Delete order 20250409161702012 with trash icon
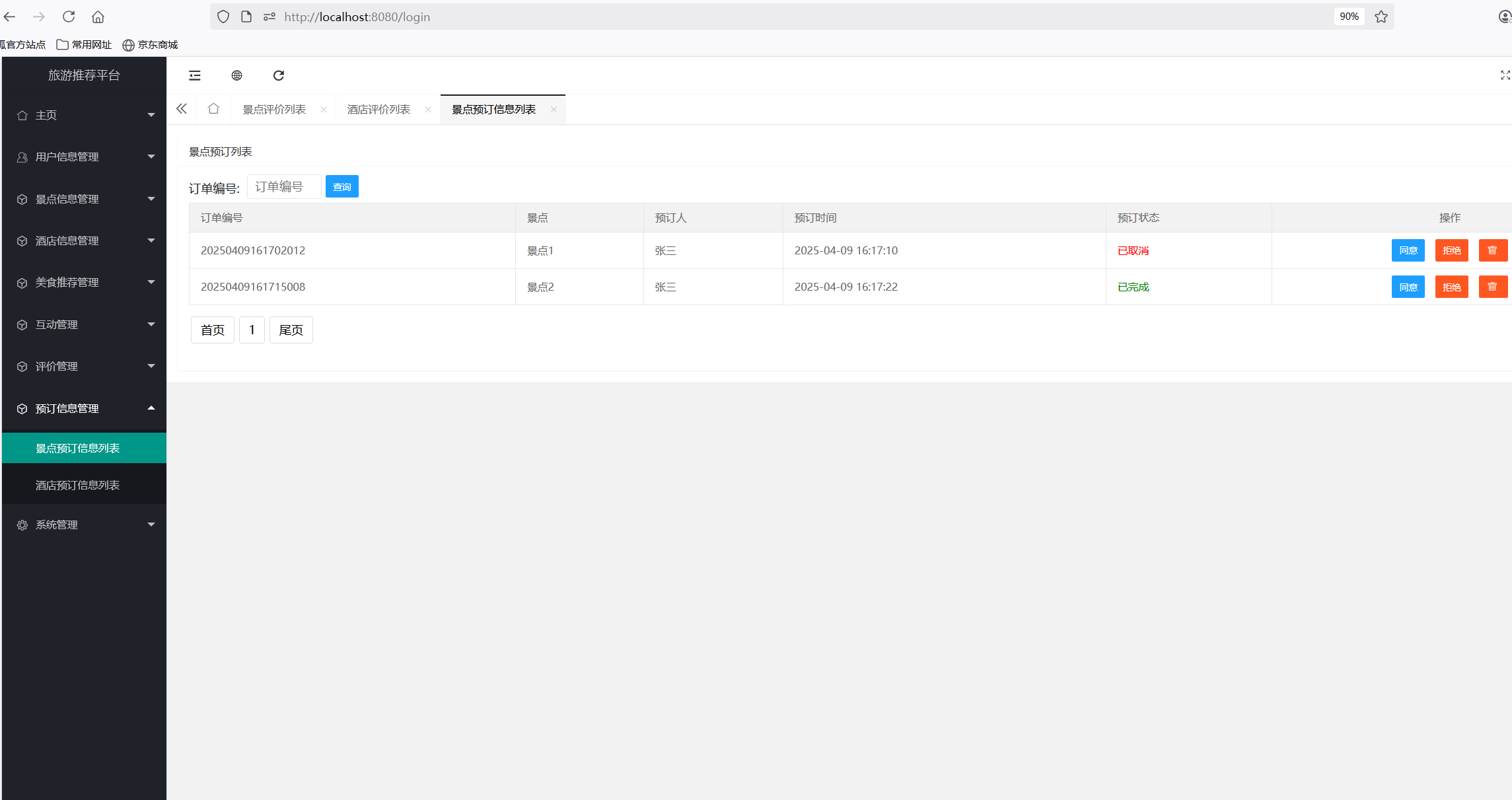Screen dimensions: 1512x800 [x=1492, y=250]
